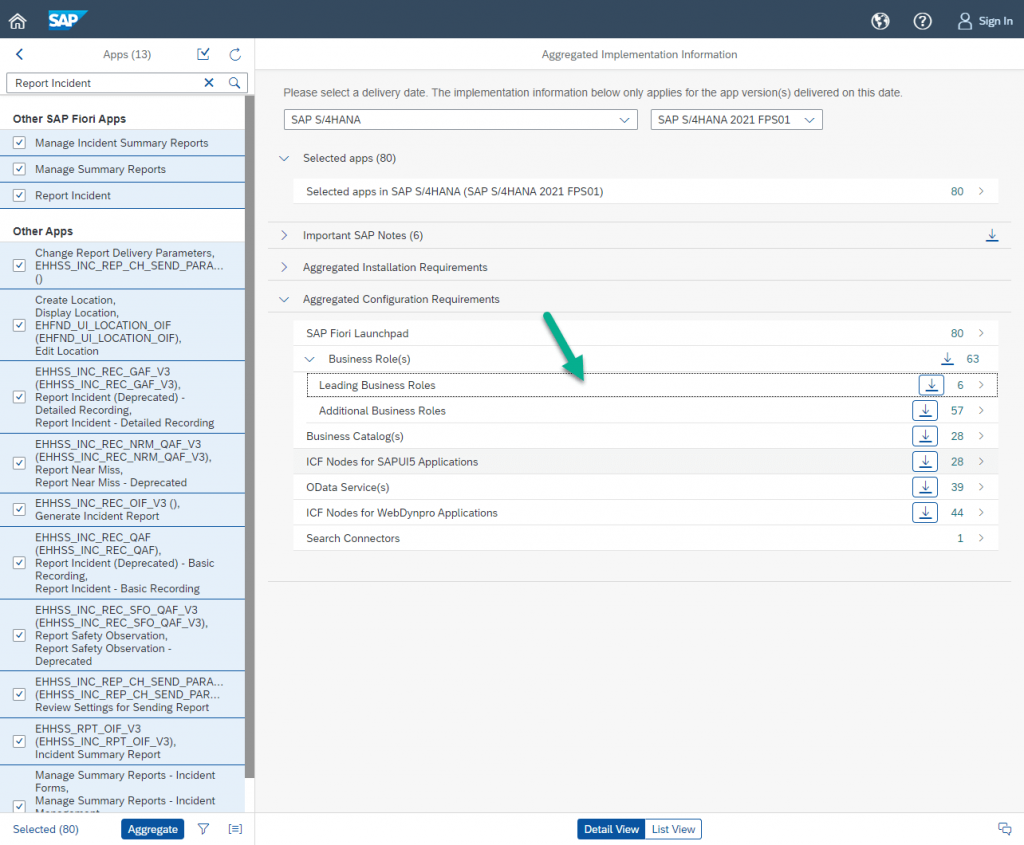Screen dimensions: 1024x845
Task: Open the filter funnel icon
Action: (204, 829)
